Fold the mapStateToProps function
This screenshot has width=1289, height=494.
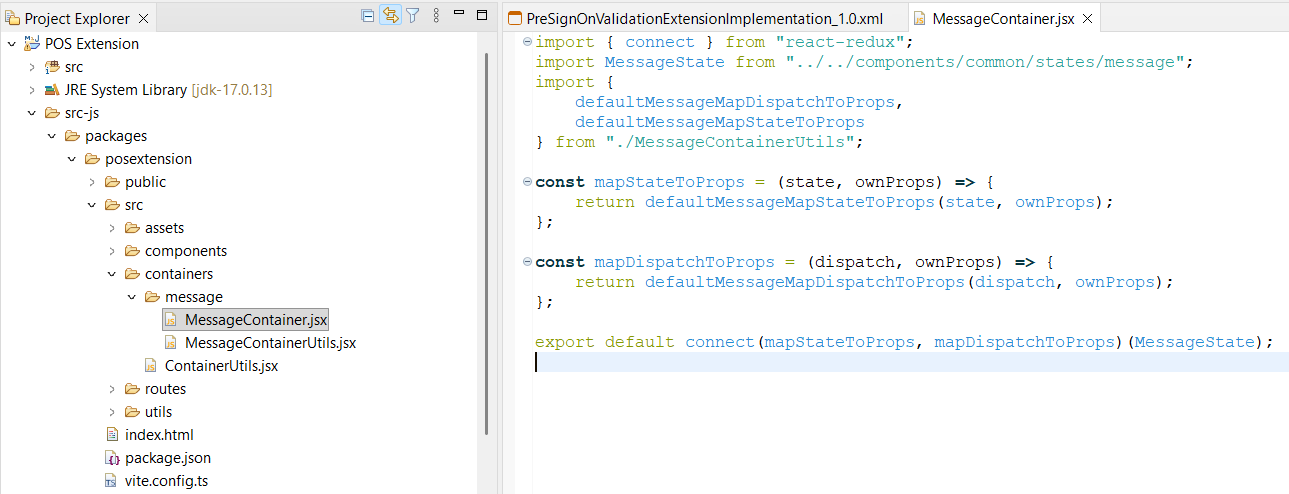tap(526, 182)
